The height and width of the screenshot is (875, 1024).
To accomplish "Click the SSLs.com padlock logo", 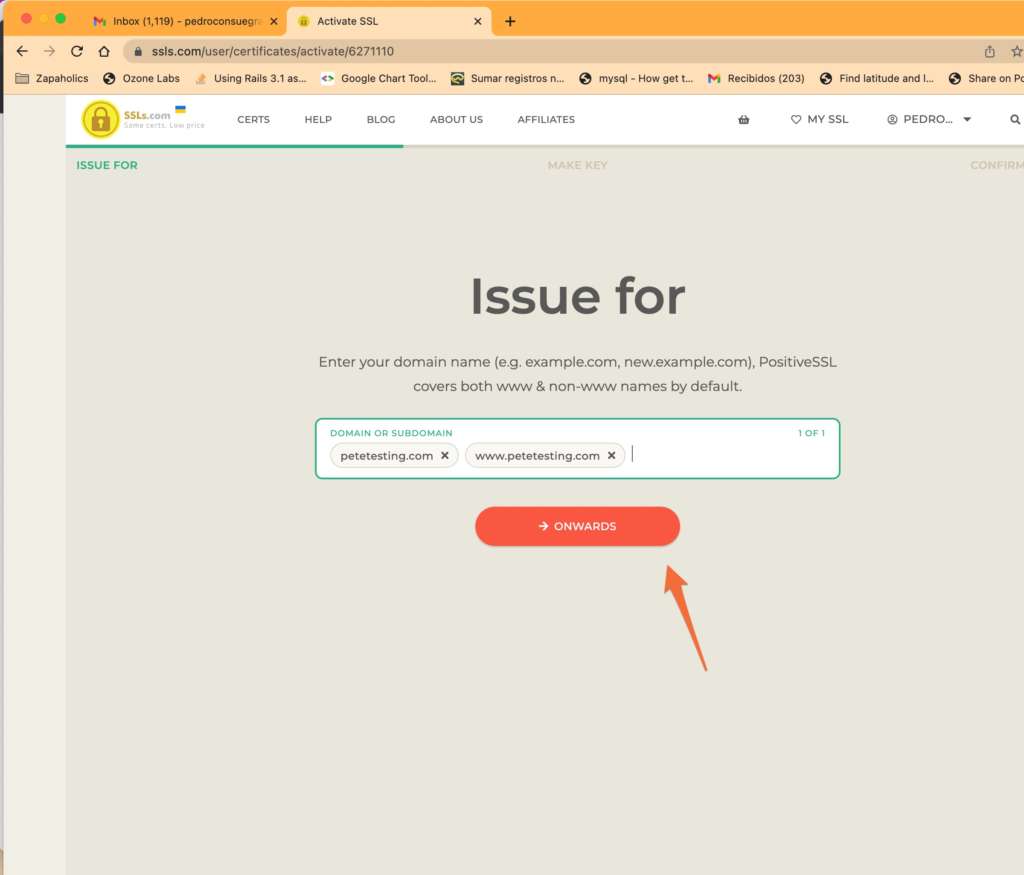I will (x=100, y=120).
